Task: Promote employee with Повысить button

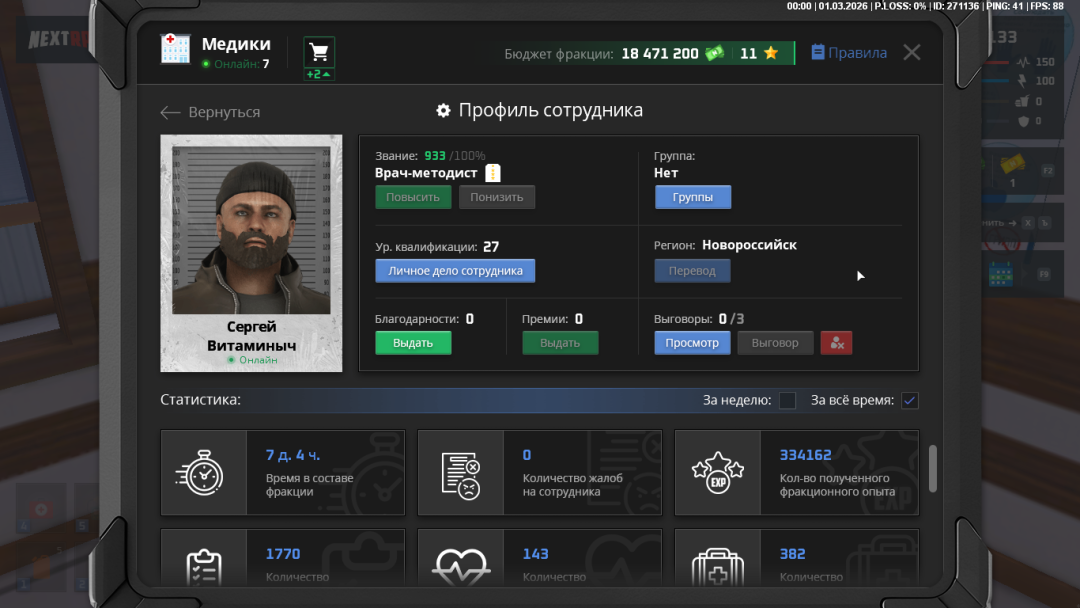Action: [x=413, y=197]
